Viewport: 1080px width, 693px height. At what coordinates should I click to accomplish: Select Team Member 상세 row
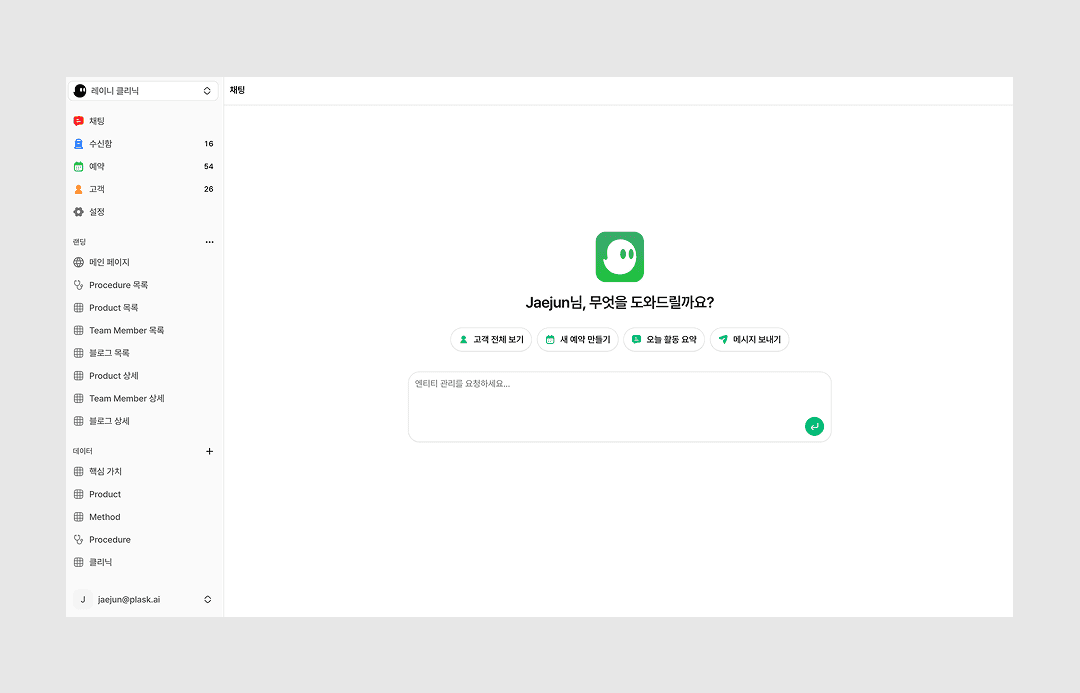pyautogui.click(x=143, y=399)
